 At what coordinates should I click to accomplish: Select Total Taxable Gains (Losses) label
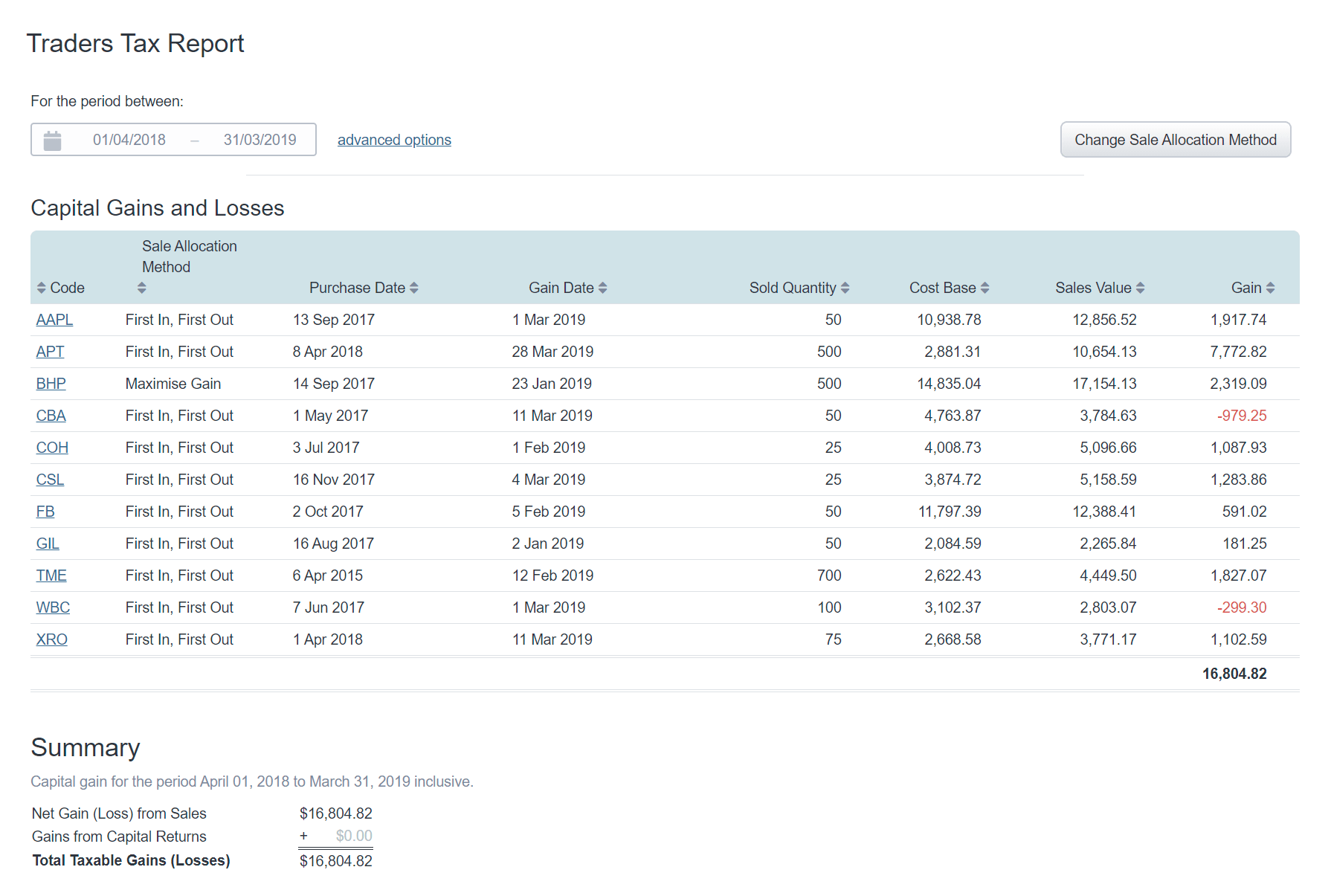[132, 860]
